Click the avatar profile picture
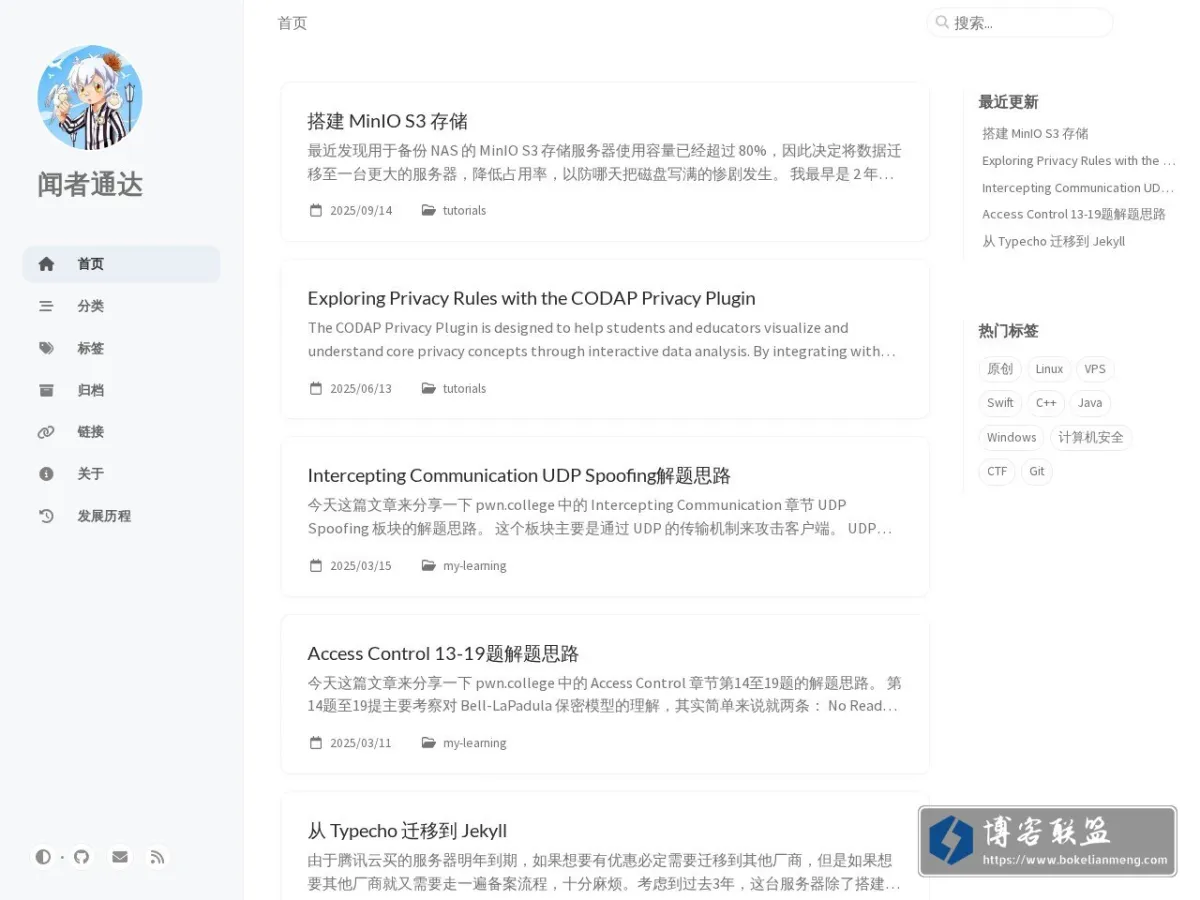Screen dimensions: 1200x900 90,97
